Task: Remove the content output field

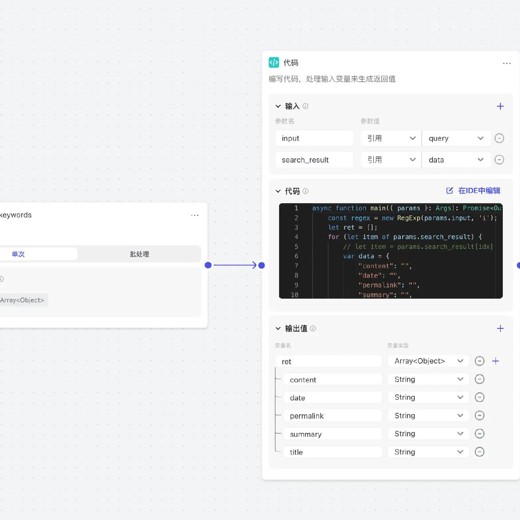Action: pos(479,379)
